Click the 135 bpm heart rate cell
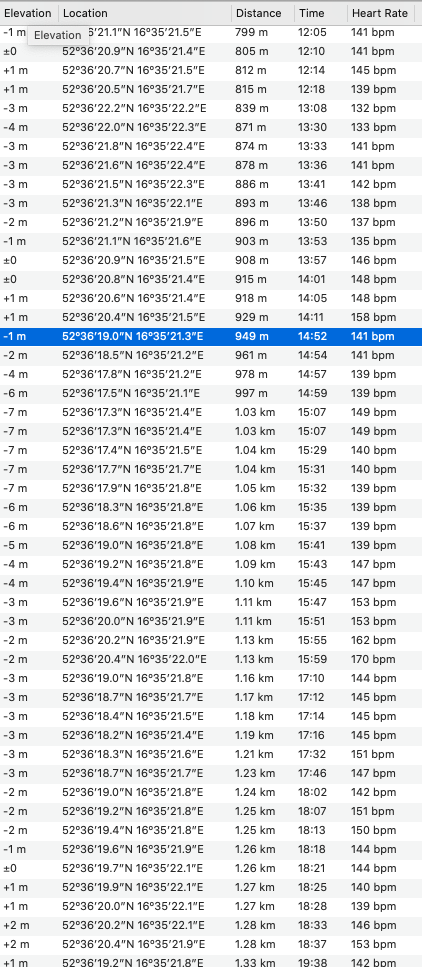Screen dimensions: 422x967 tap(373, 241)
